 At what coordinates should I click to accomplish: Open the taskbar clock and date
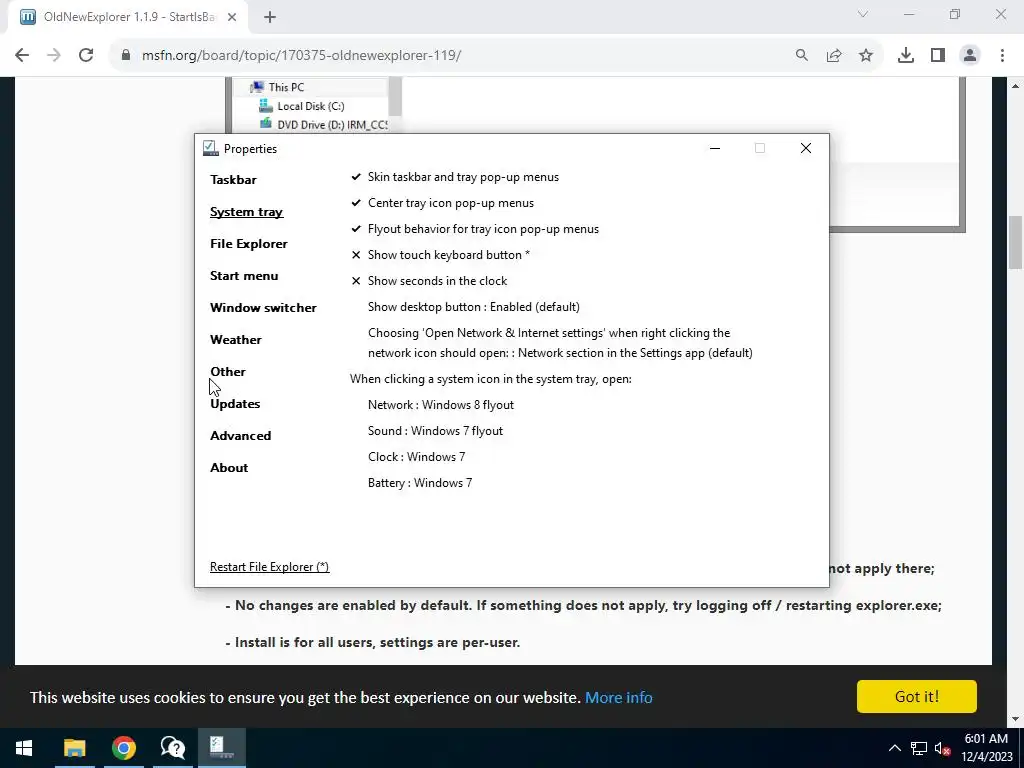[x=987, y=748]
